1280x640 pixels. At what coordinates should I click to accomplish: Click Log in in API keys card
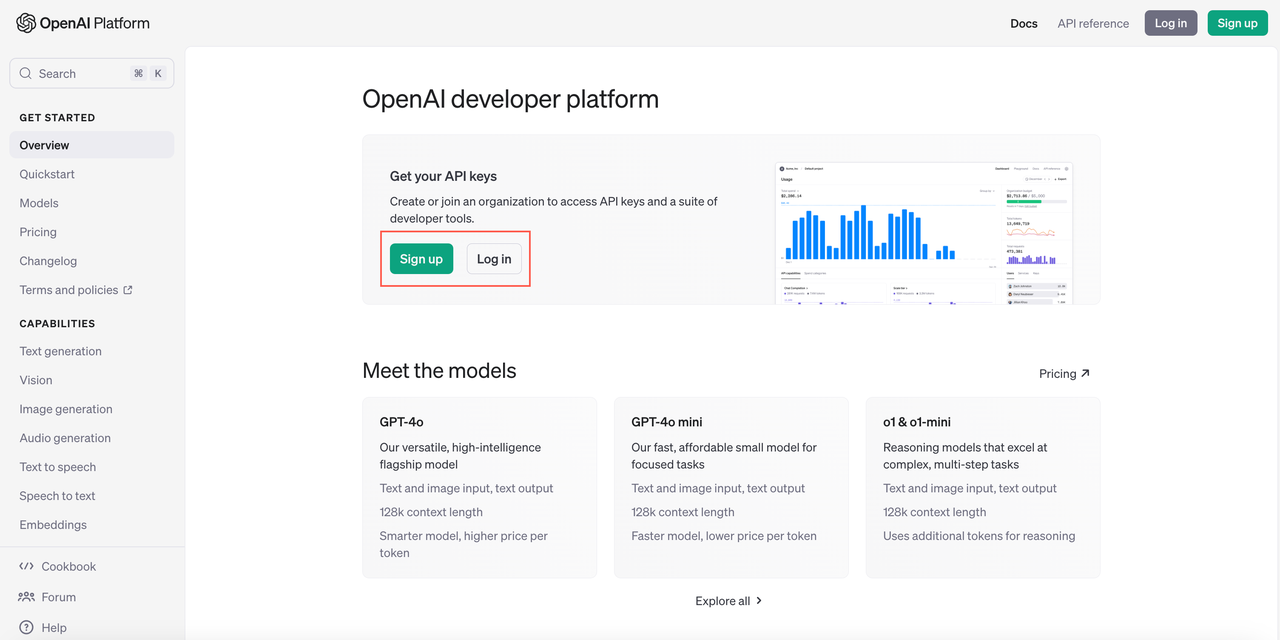[494, 259]
